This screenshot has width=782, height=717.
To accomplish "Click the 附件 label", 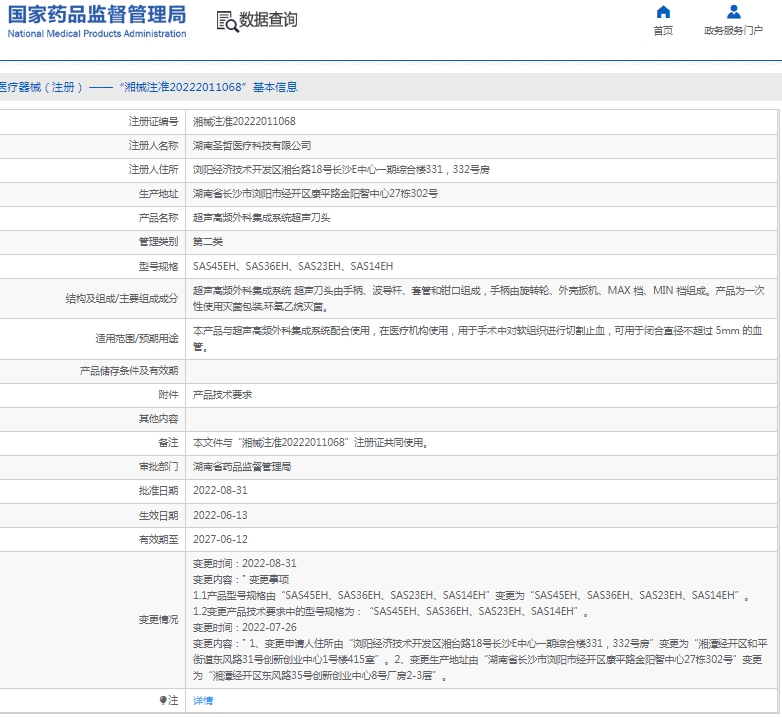I will 168,395.
